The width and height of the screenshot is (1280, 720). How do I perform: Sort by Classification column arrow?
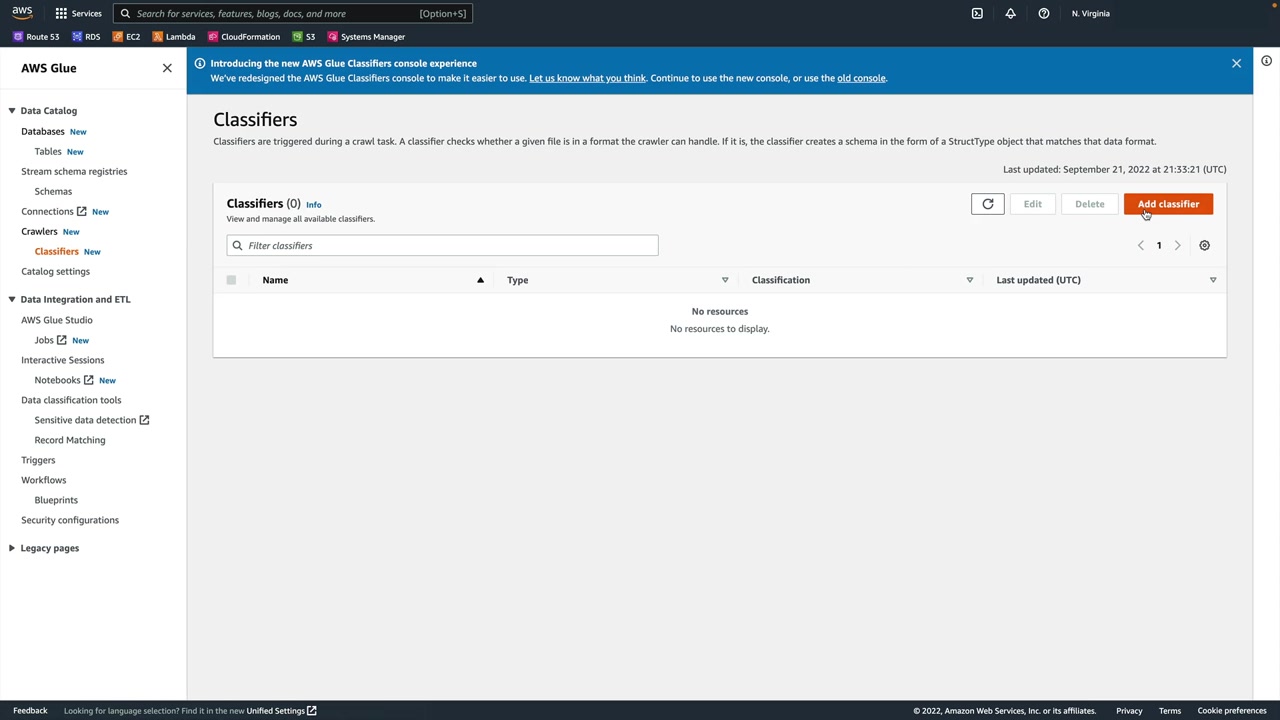[969, 280]
